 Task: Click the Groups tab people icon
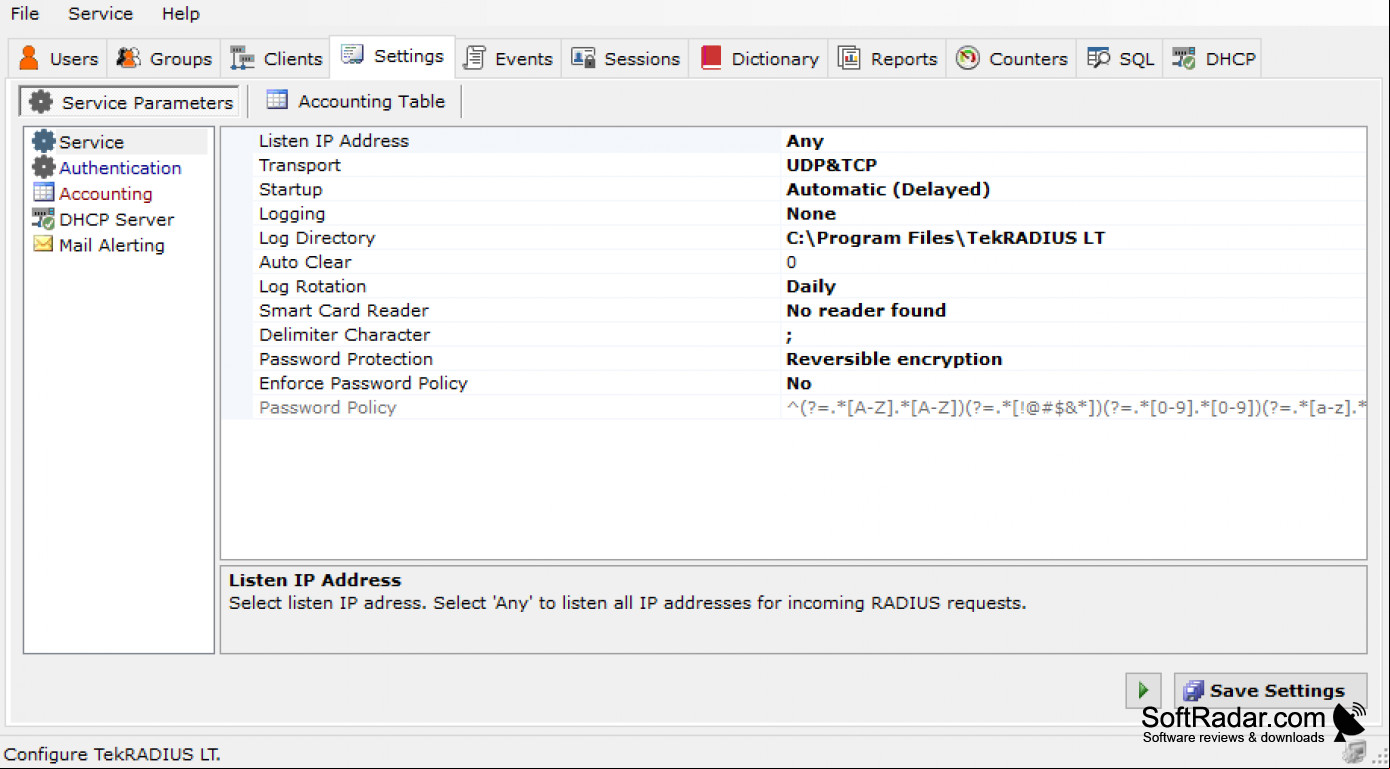pos(128,58)
